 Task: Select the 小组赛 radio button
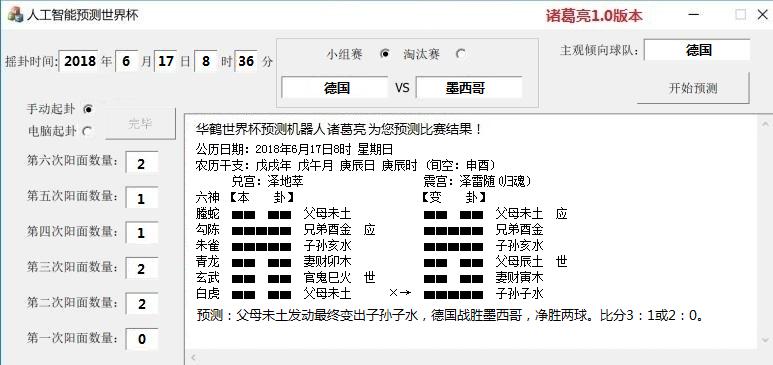click(385, 54)
